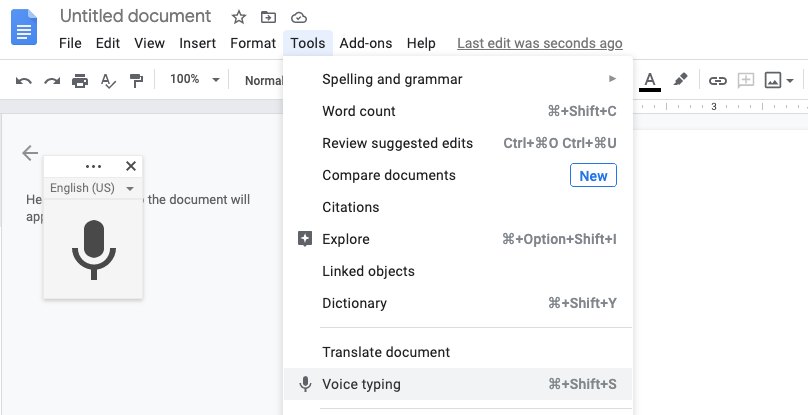Open the Edit menu
808x415 pixels.
click(x=108, y=43)
